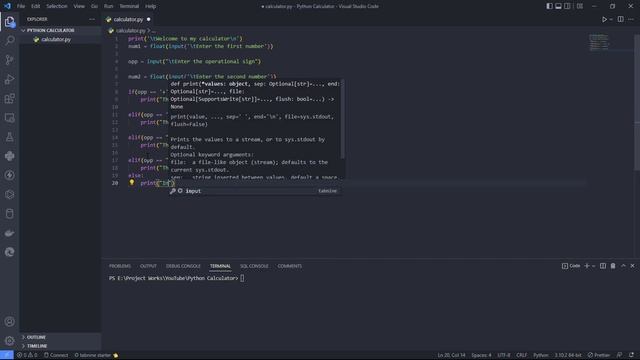Image resolution: width=640 pixels, height=360 pixels.
Task: Toggle the bottom panel from title bar
Action: point(558,6)
